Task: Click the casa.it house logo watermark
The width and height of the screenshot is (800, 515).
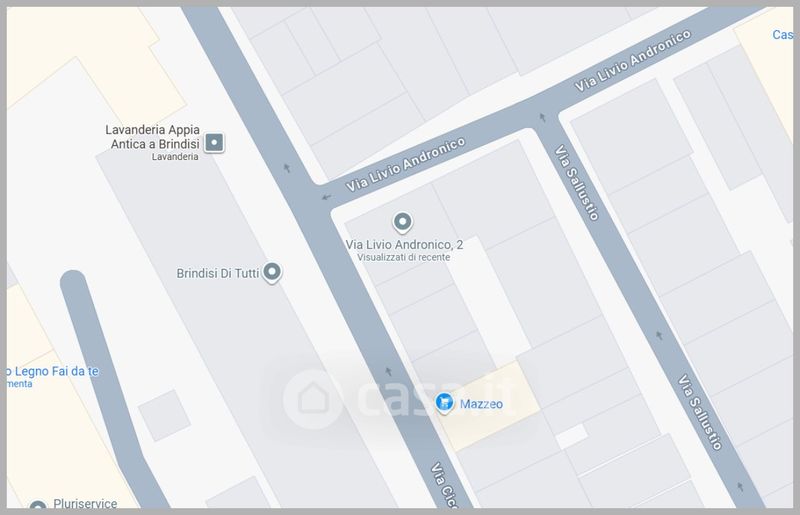Action: pos(313,399)
